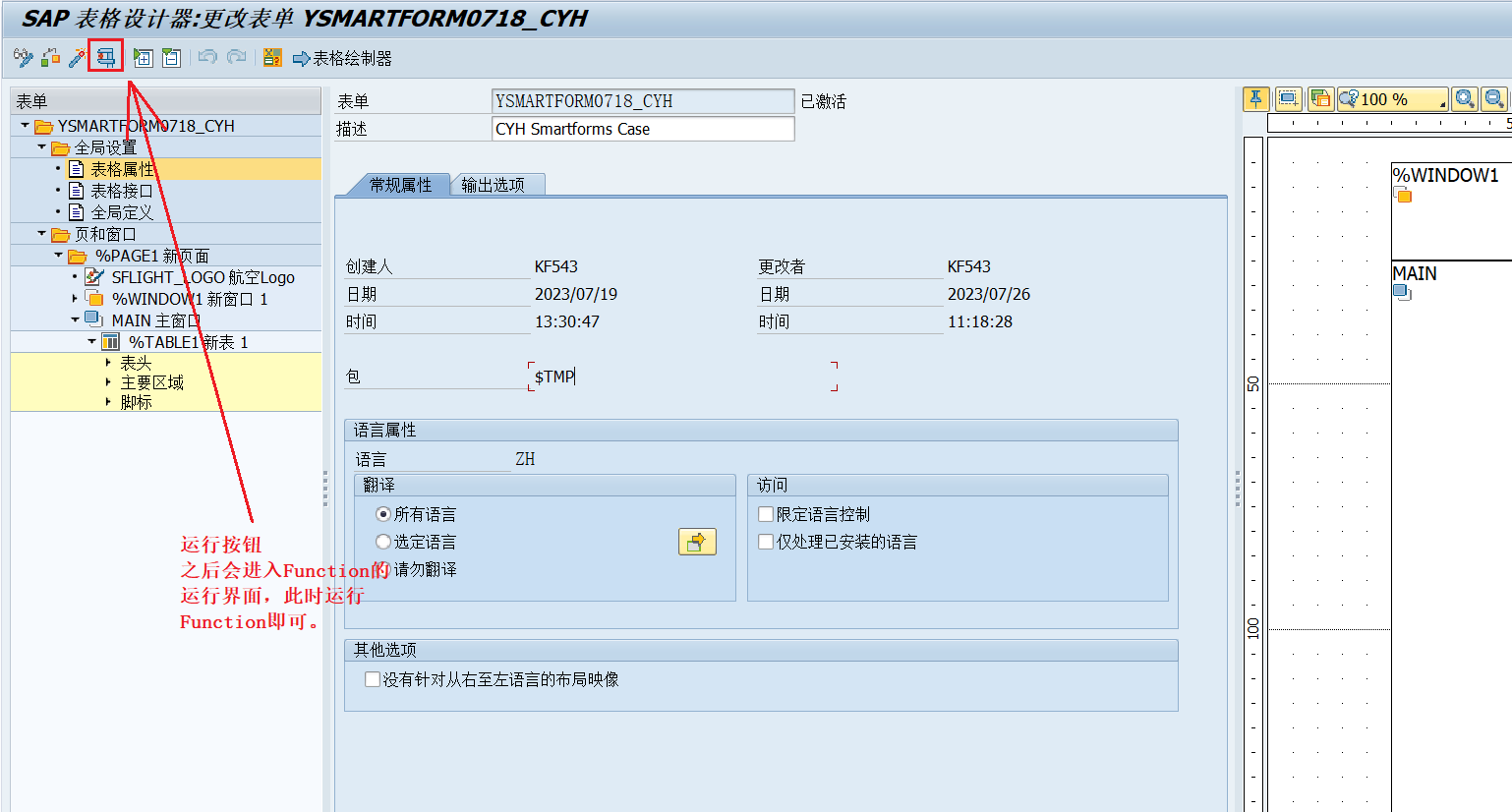Click the 表格接口 document icon

[x=76, y=191]
